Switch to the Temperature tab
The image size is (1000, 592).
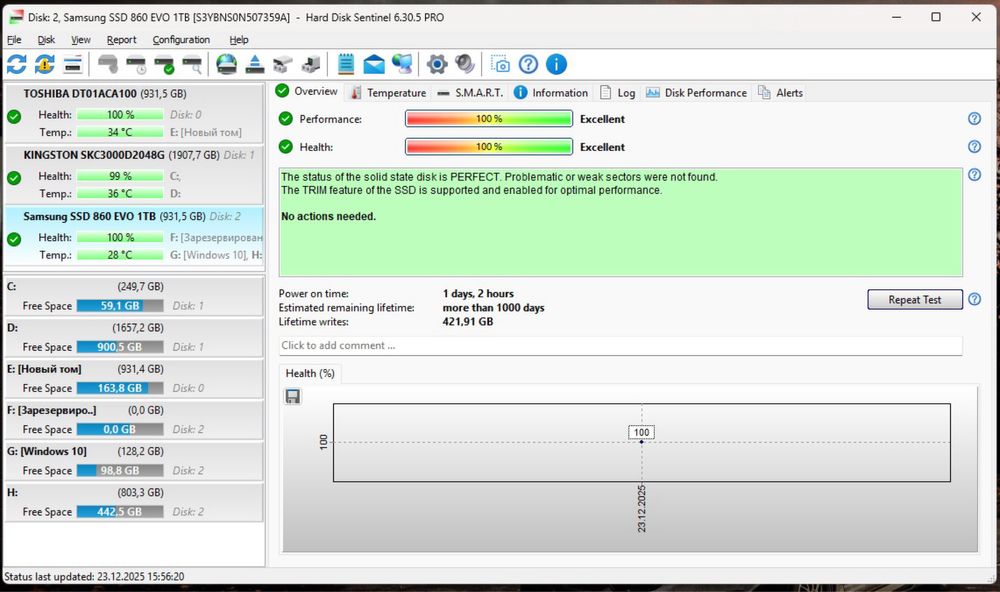coord(388,92)
